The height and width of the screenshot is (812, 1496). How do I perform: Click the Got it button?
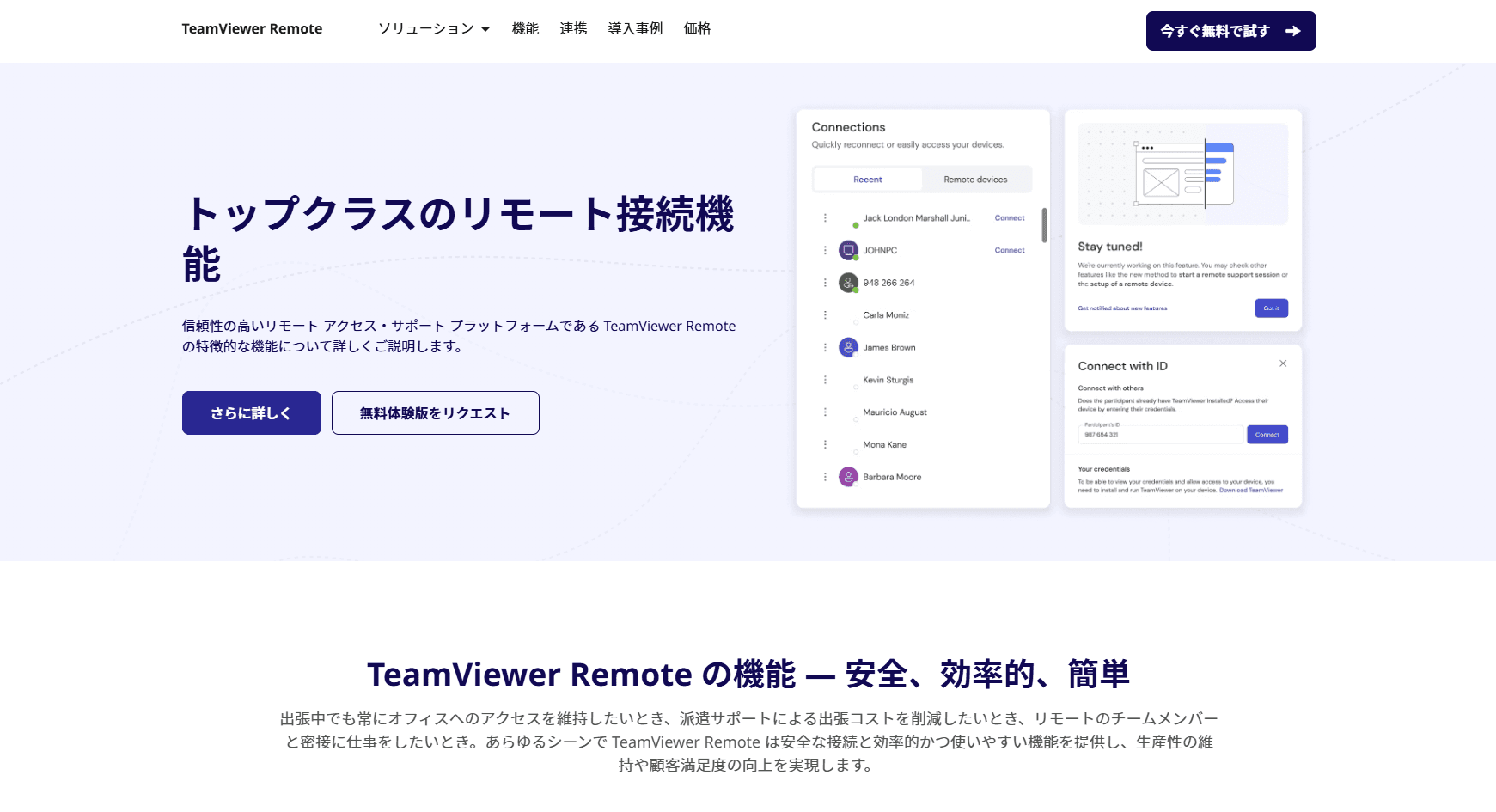click(1272, 308)
